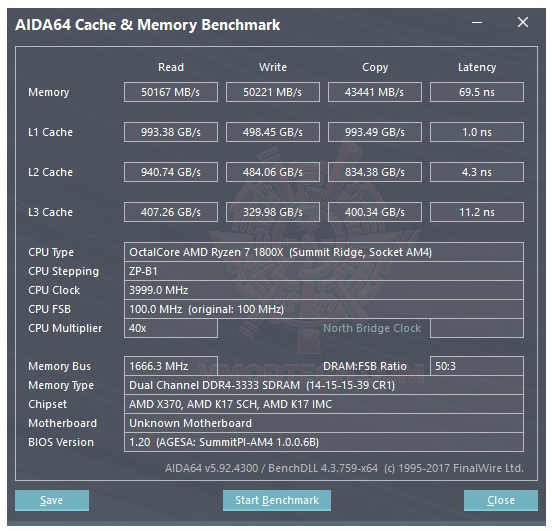Select Memory Latency value 69.5 ns
552x531 pixels.
[477, 92]
